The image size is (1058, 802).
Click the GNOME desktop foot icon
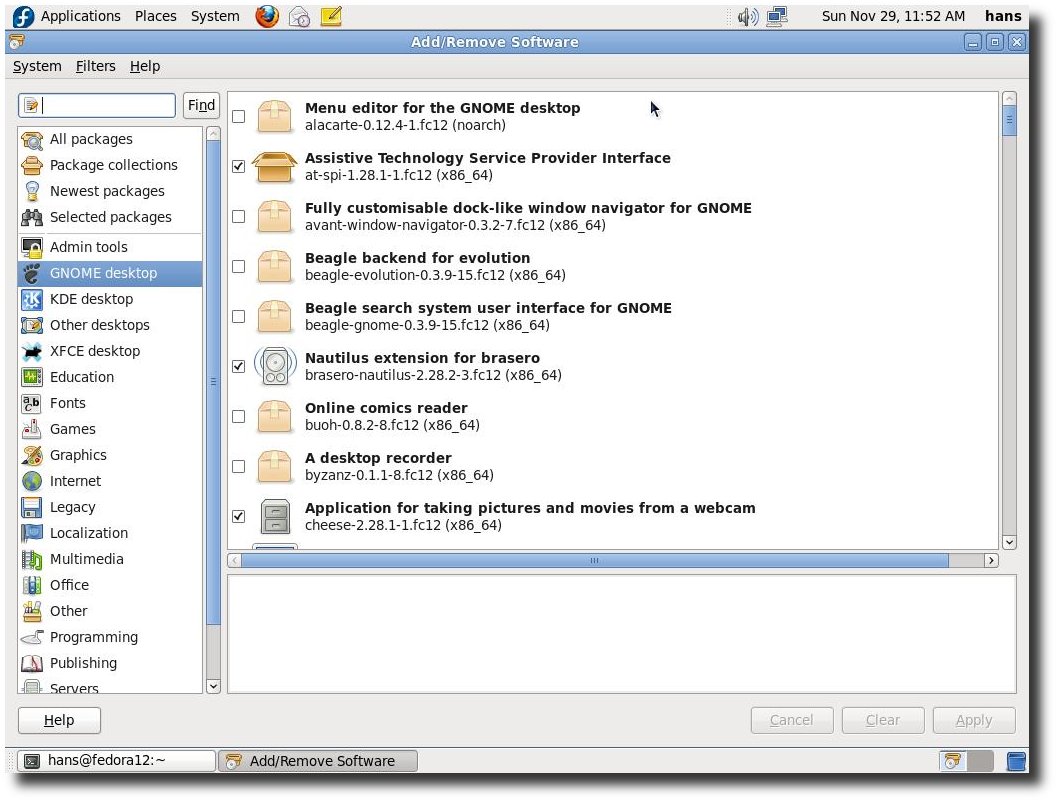tap(32, 273)
